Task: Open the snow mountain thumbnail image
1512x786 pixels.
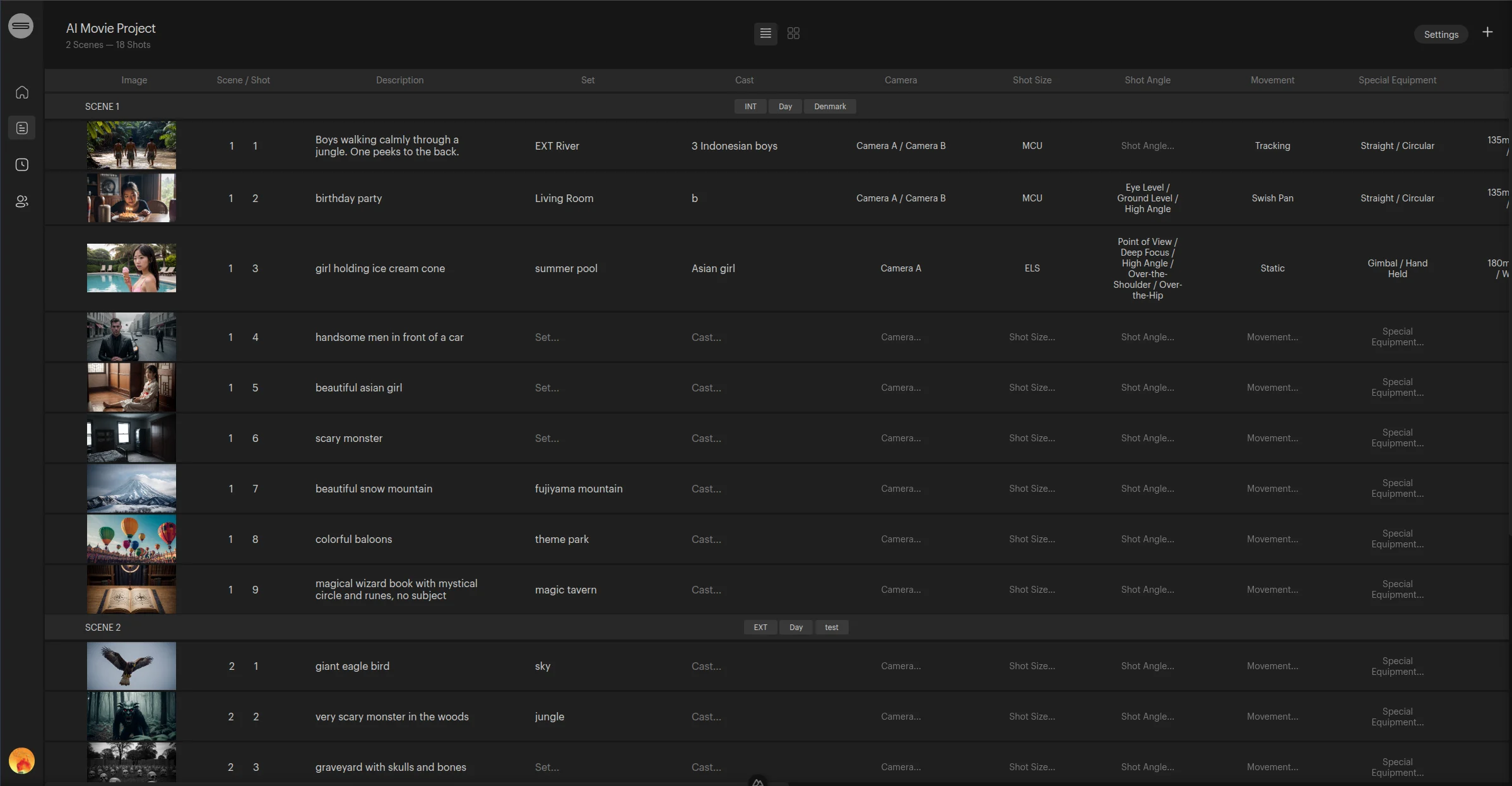Action: (x=131, y=489)
